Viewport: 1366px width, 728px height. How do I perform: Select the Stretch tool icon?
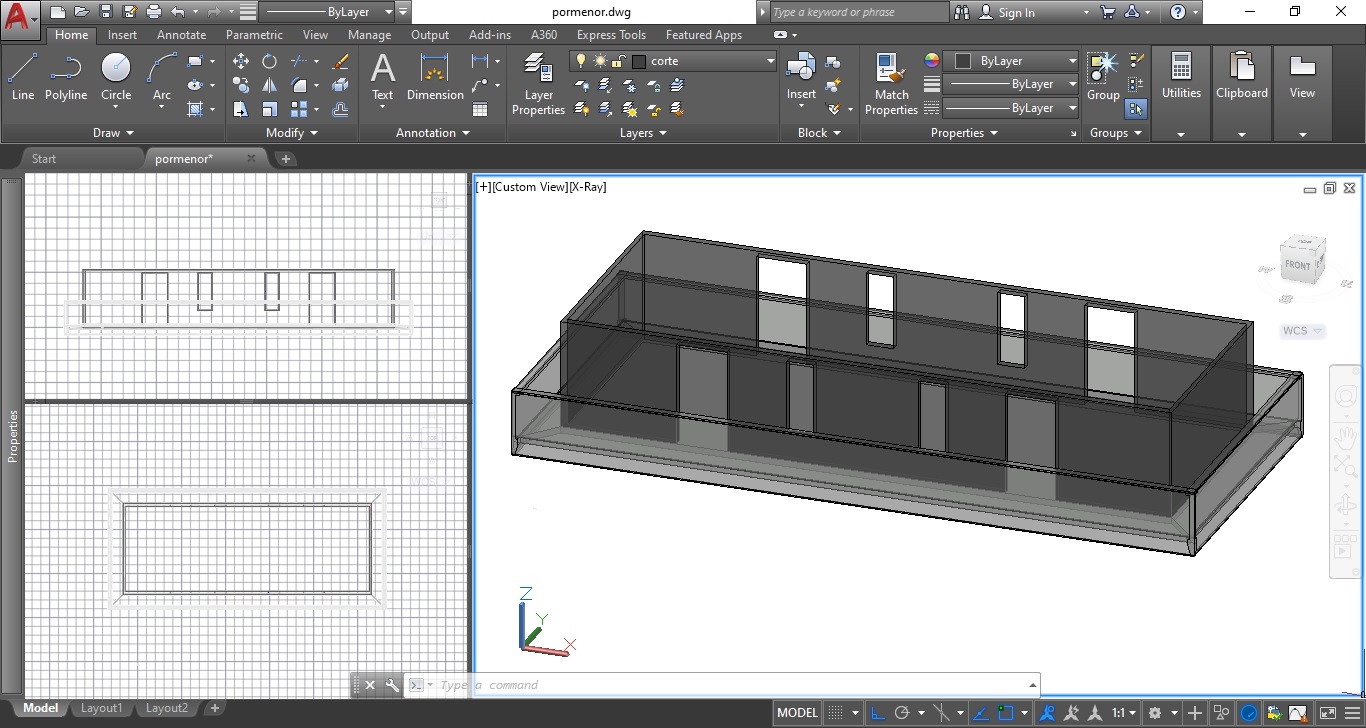click(241, 109)
